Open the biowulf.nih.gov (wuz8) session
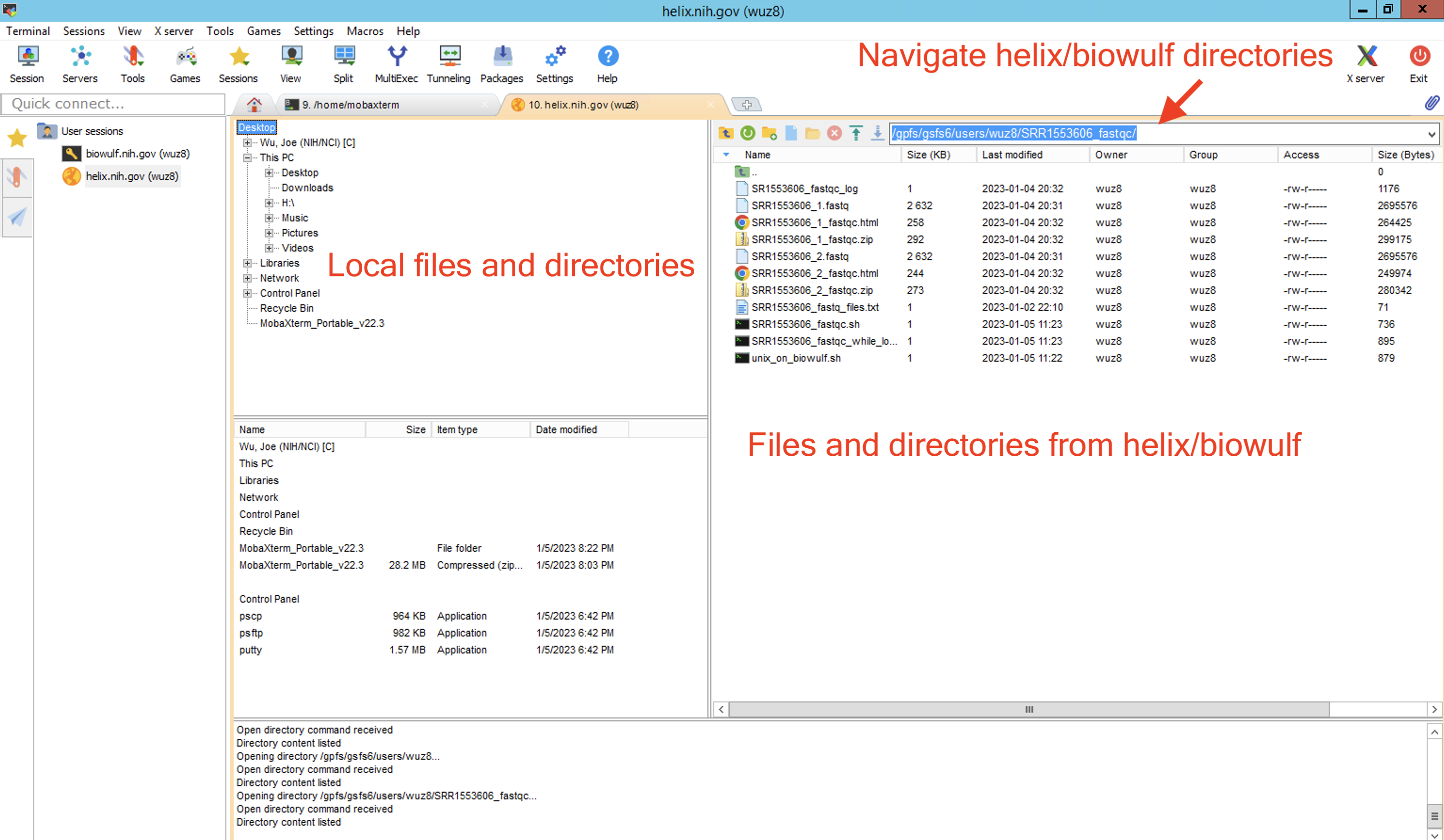 coord(137,153)
